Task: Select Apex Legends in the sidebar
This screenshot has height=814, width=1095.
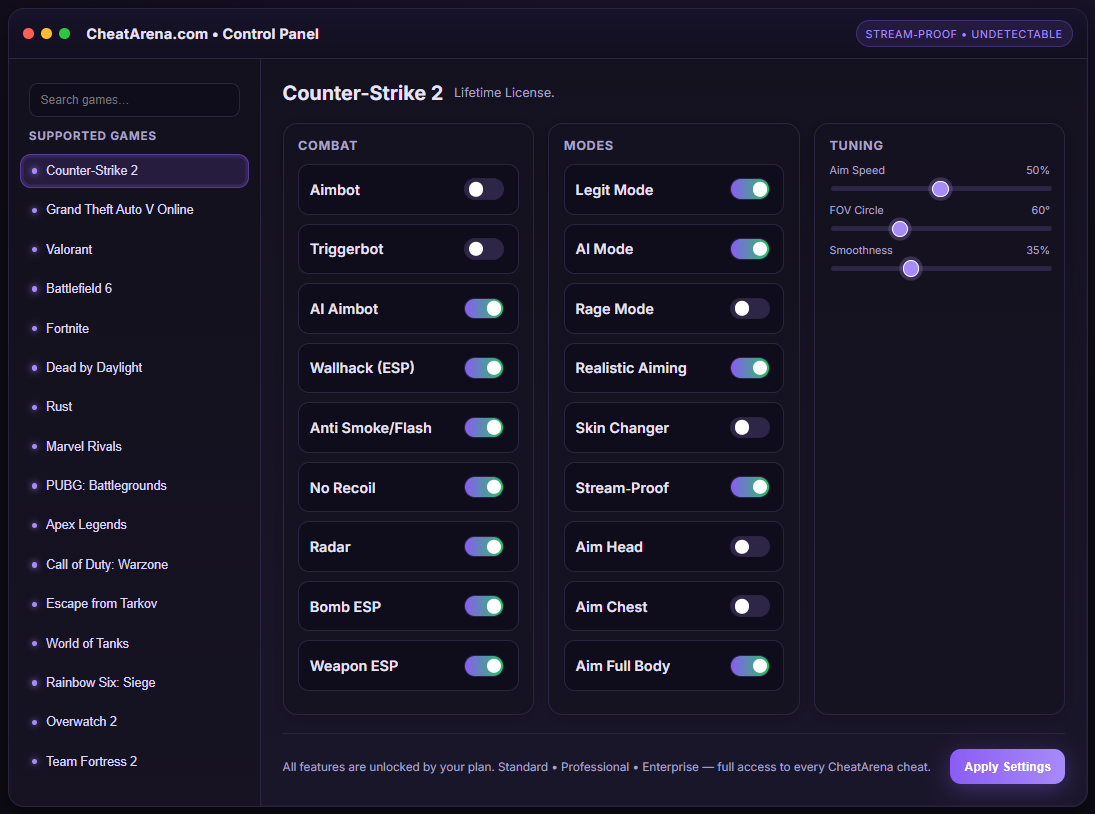Action: click(x=134, y=524)
